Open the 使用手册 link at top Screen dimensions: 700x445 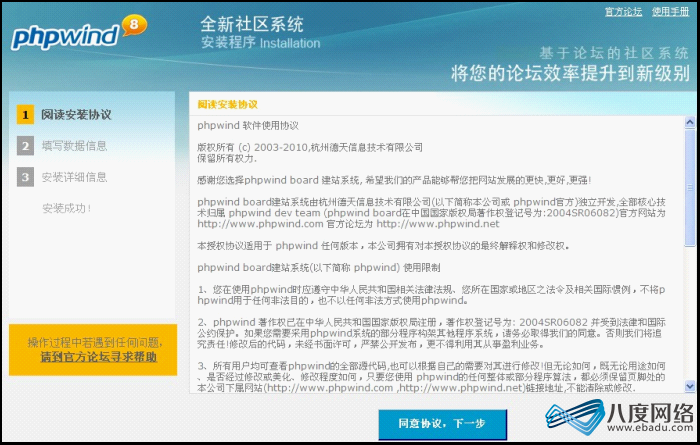[670, 12]
